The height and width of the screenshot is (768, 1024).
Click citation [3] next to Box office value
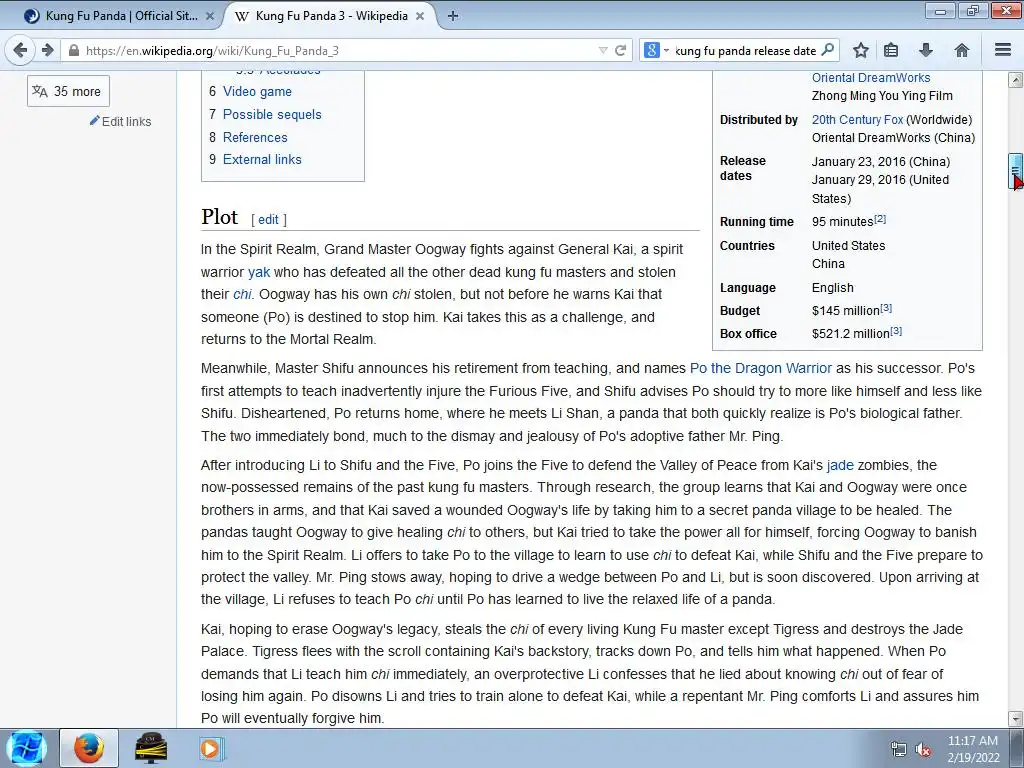896,330
